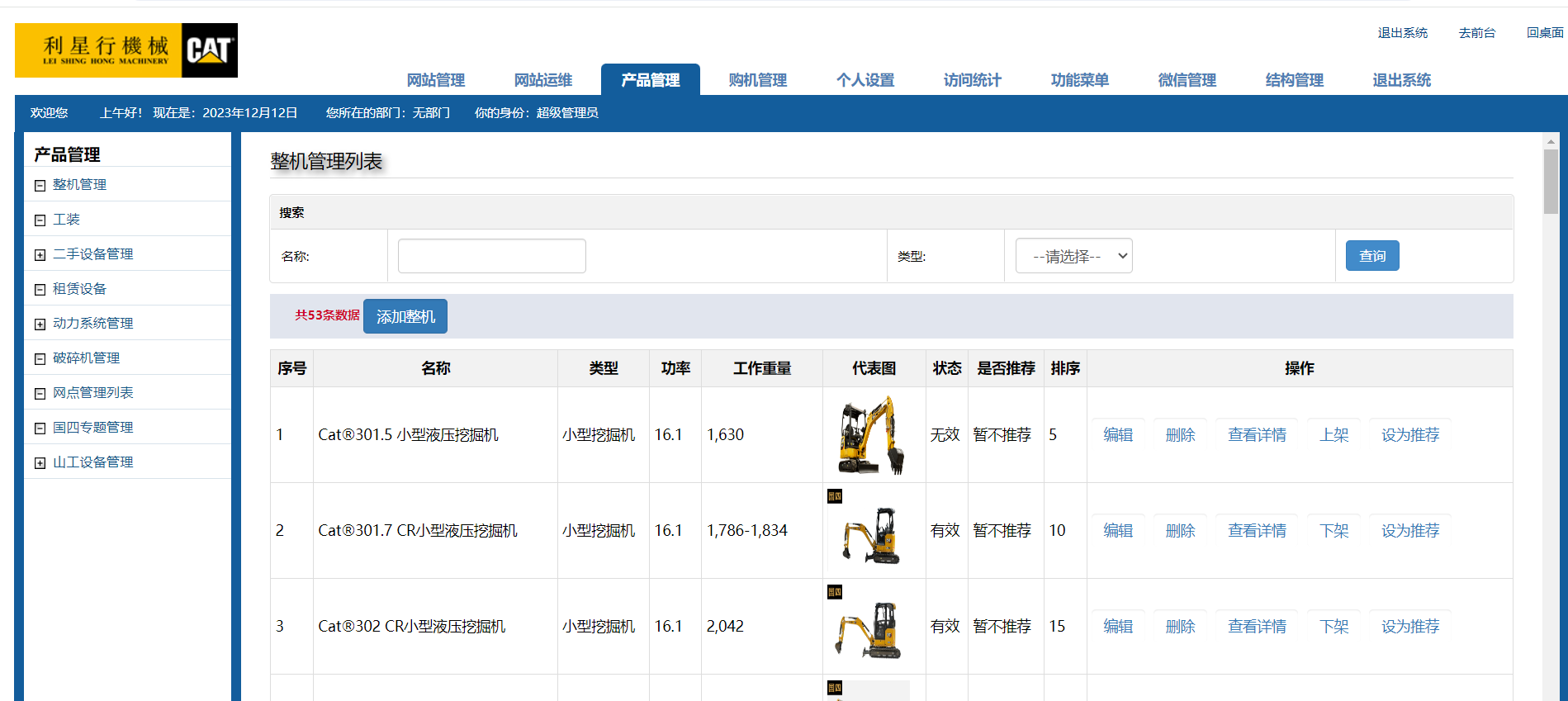Toggle the 破碎机管理 tree box icon
This screenshot has height=701, width=1568.
click(40, 359)
